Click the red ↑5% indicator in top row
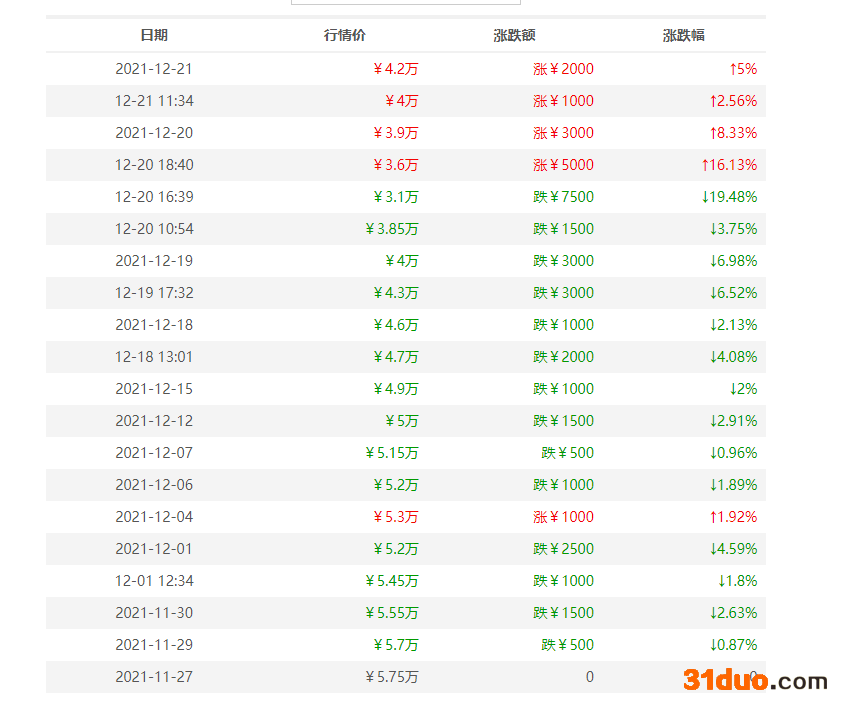Viewport: 846px width, 702px height. tap(743, 69)
